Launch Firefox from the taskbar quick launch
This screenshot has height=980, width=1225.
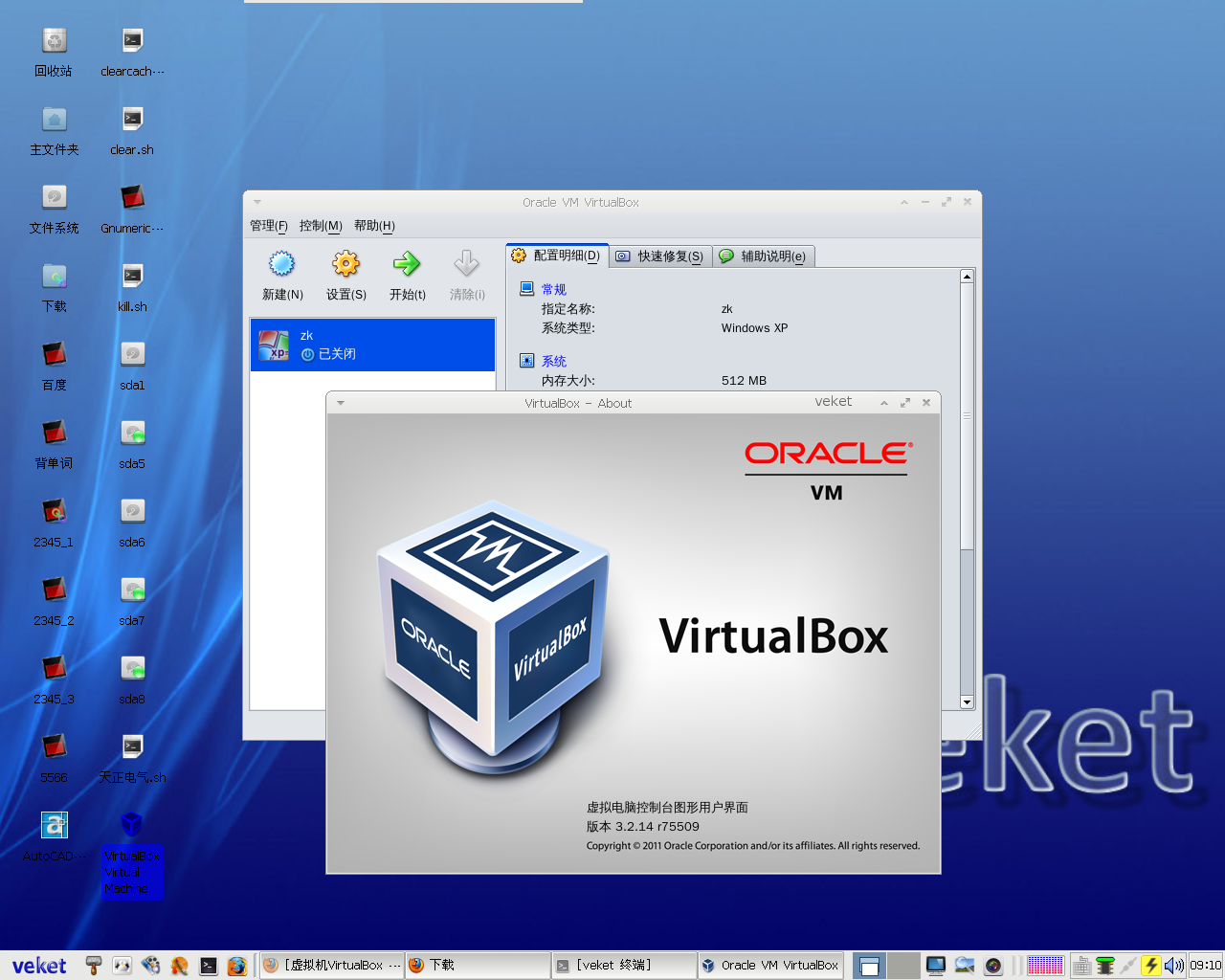point(236,966)
